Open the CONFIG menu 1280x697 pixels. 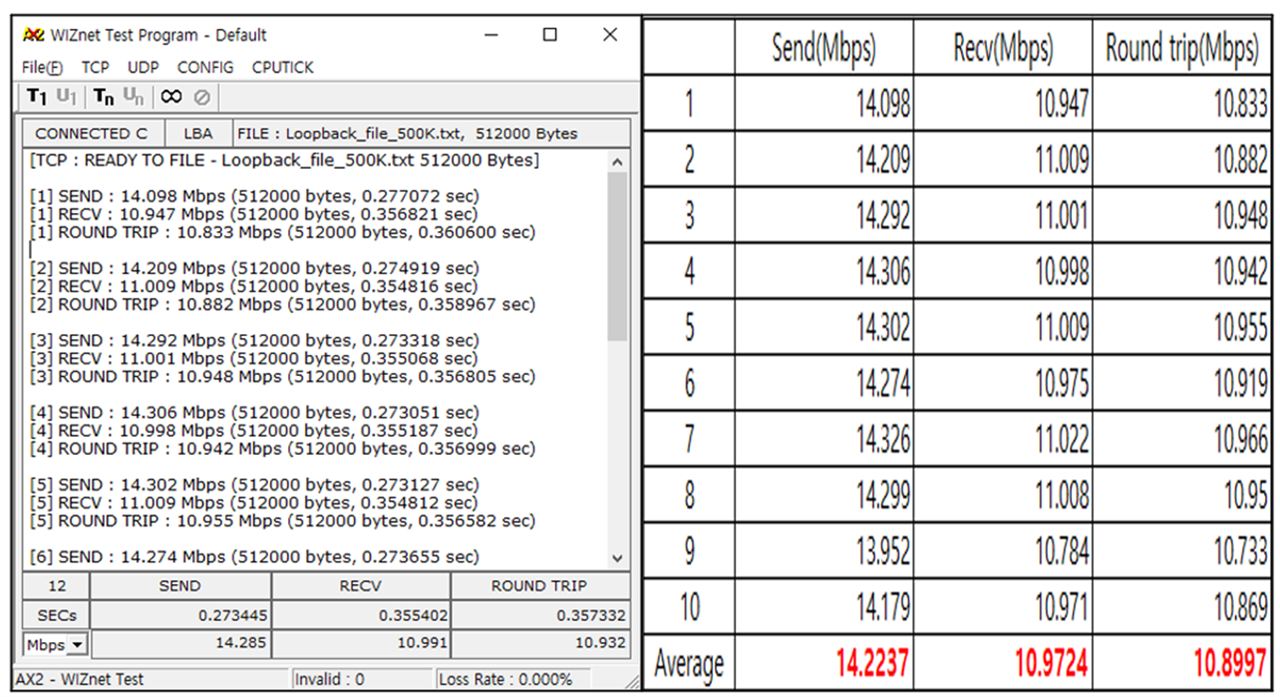point(205,68)
